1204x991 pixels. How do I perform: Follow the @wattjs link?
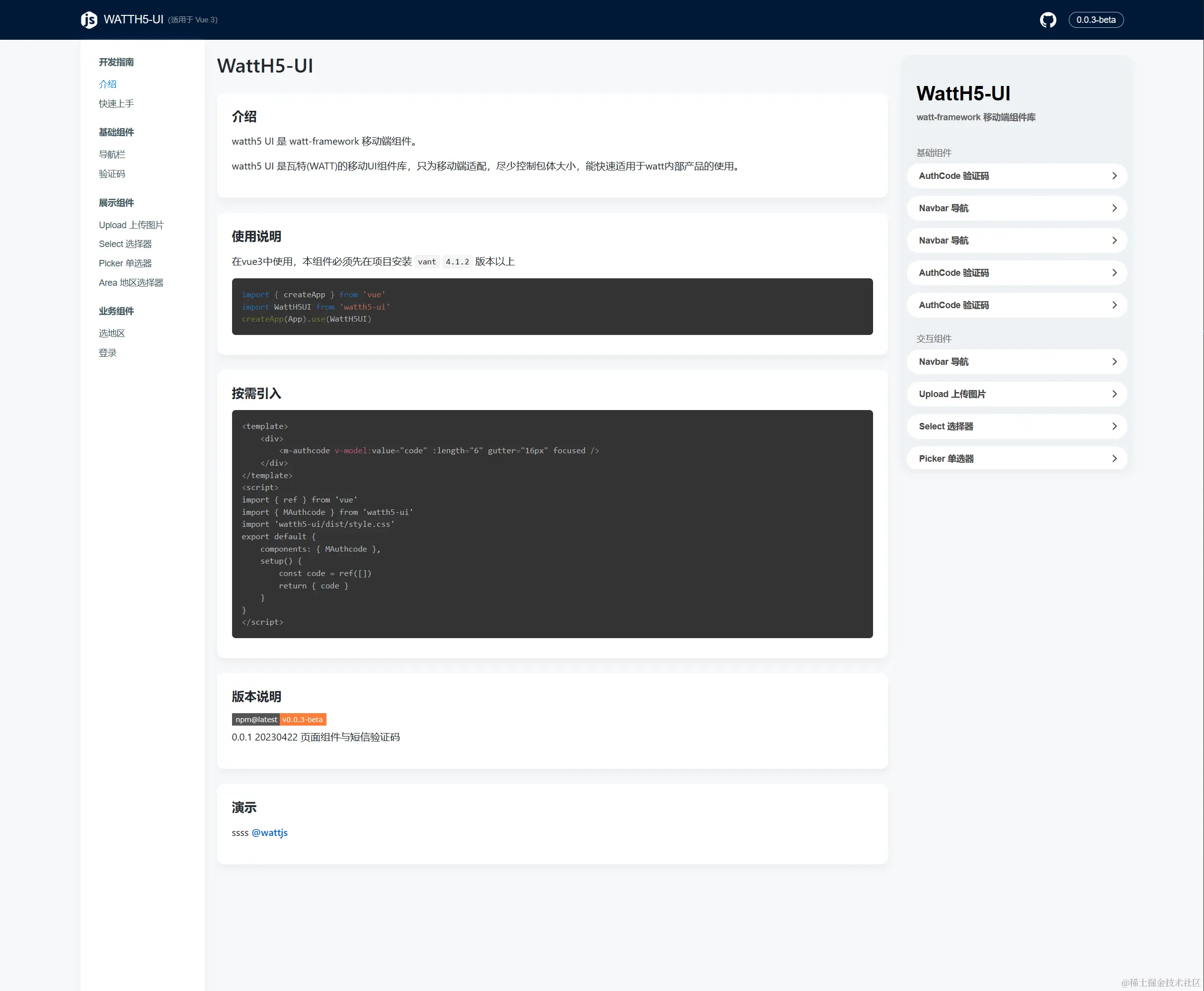269,832
